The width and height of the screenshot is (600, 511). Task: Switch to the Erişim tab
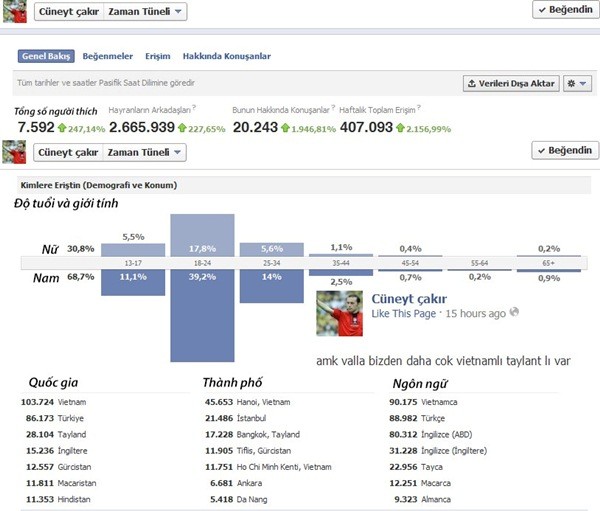(x=158, y=56)
